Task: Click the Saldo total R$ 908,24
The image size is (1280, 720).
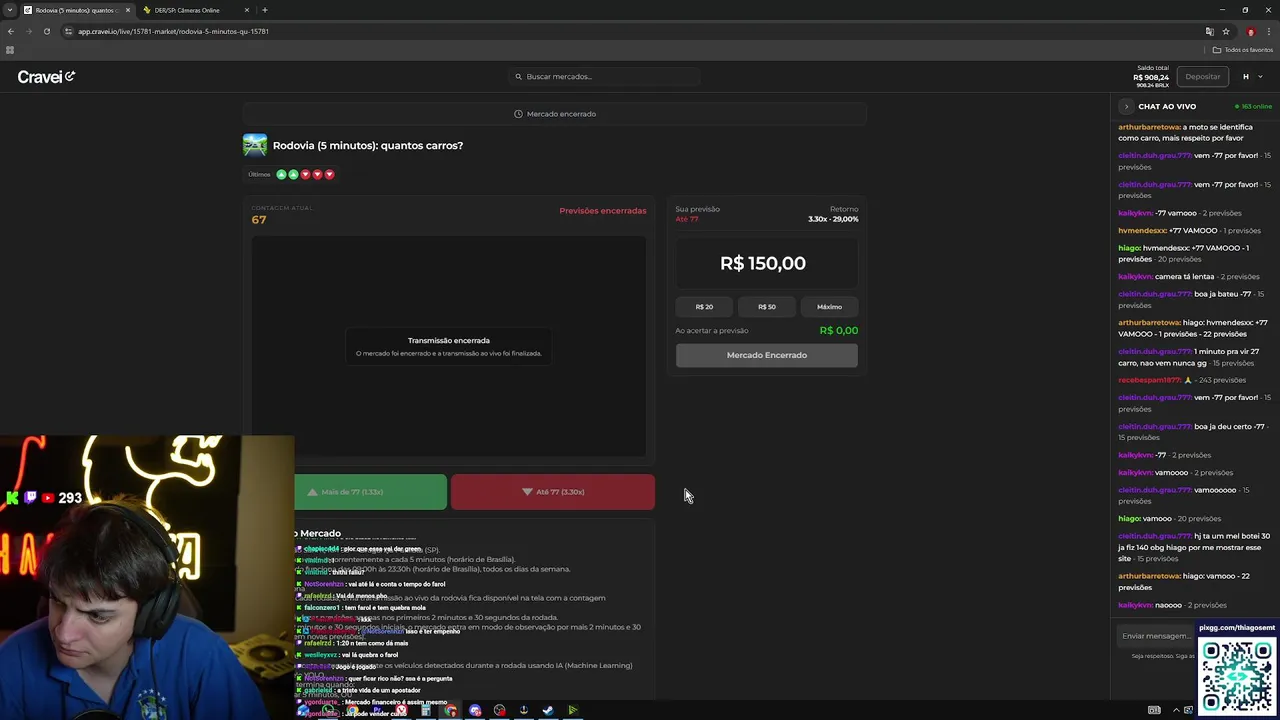Action: (x=1151, y=77)
